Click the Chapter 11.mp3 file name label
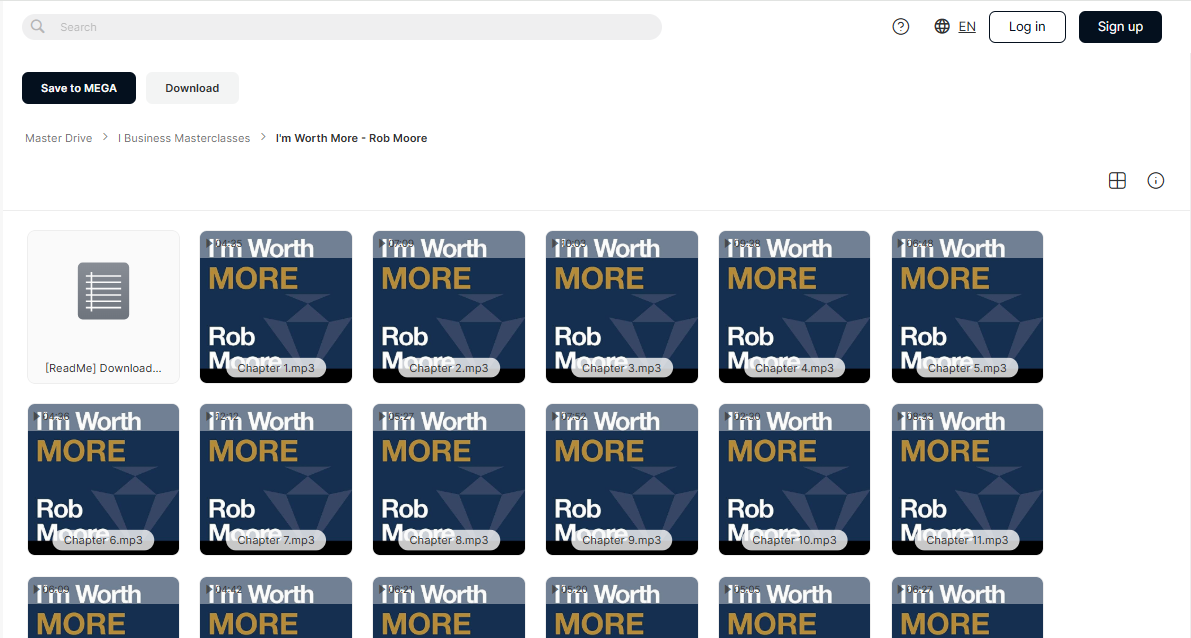The image size is (1191, 638). [968, 541]
